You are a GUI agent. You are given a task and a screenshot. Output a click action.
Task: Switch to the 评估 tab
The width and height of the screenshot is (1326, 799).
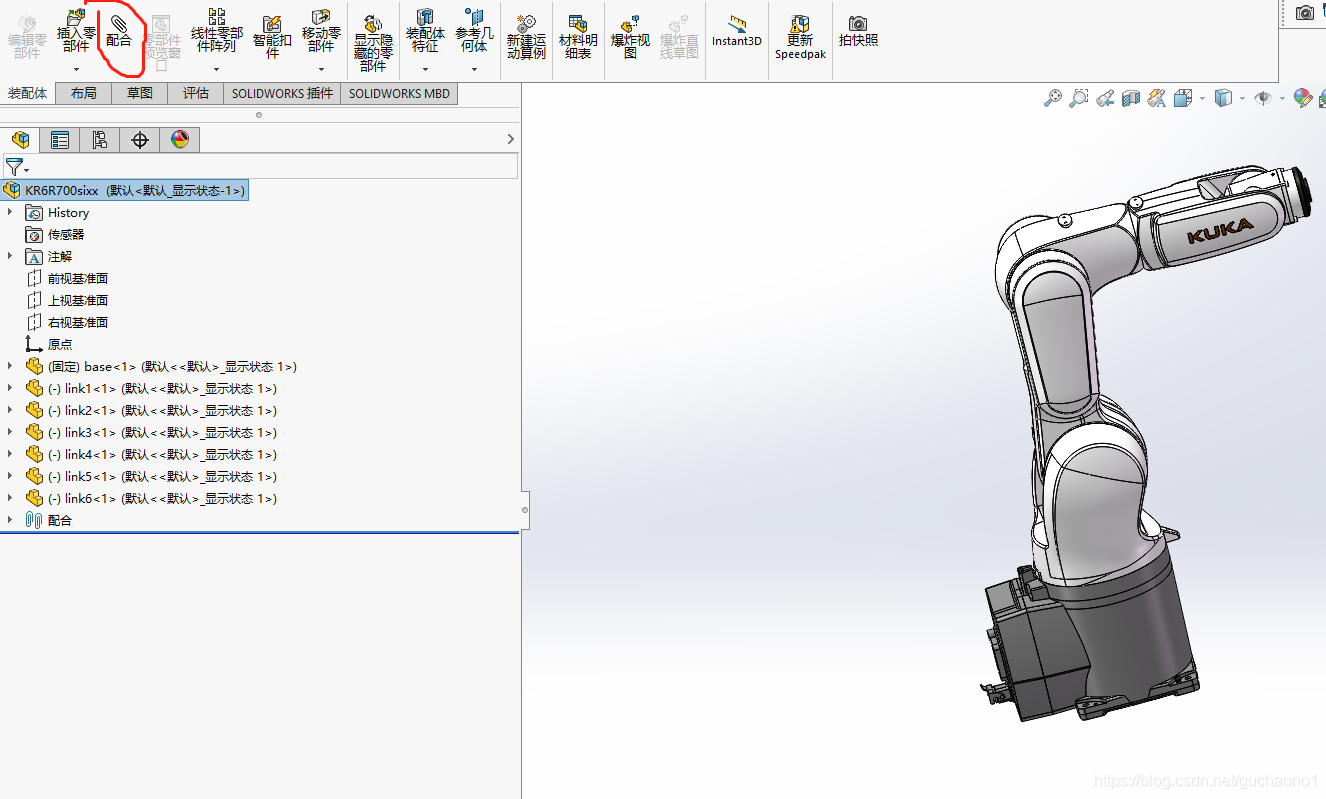pyautogui.click(x=196, y=93)
